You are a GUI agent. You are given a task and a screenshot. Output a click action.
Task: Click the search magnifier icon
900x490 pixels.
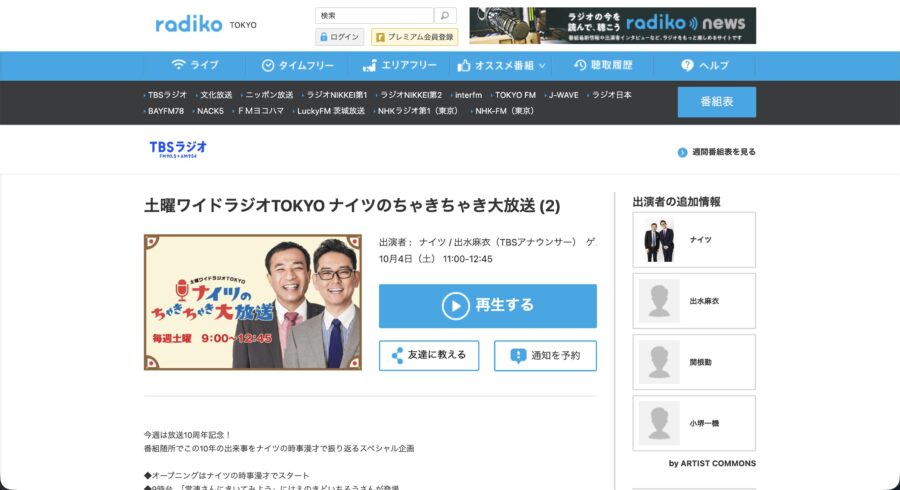[x=446, y=16]
